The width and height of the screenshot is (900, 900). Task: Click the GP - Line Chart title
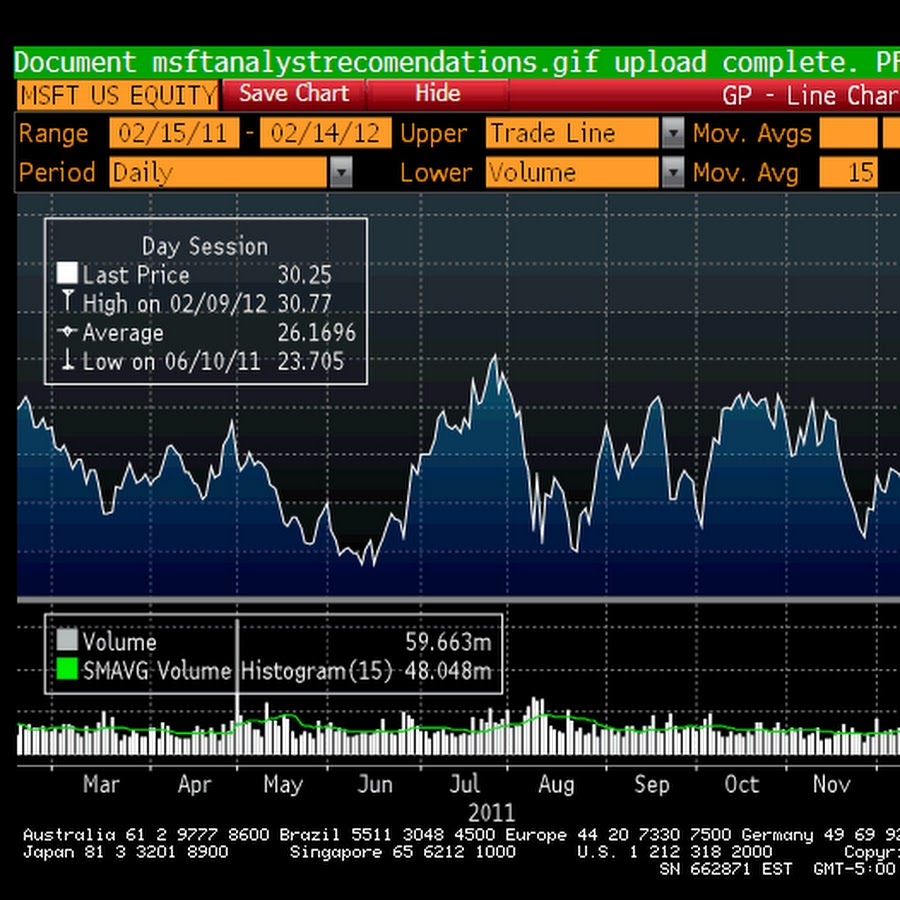coord(811,95)
